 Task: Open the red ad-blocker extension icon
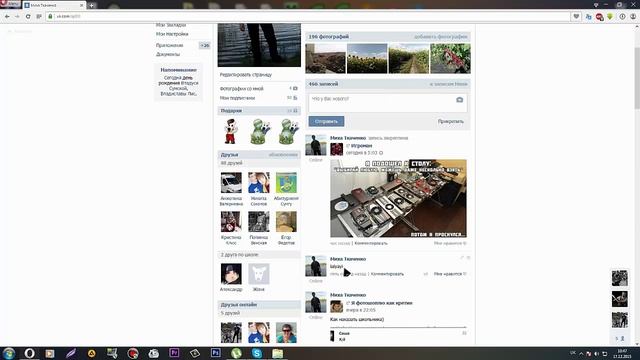[x=599, y=17]
